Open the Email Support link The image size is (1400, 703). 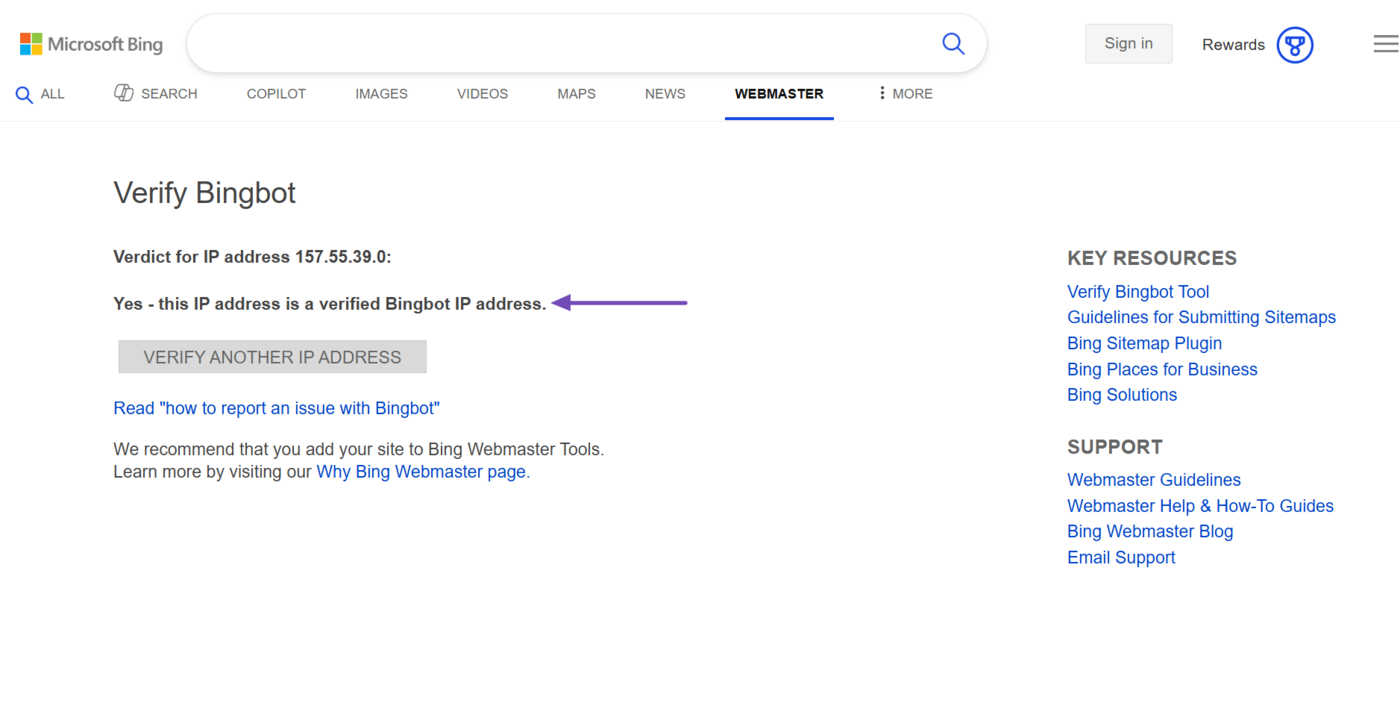(1121, 558)
